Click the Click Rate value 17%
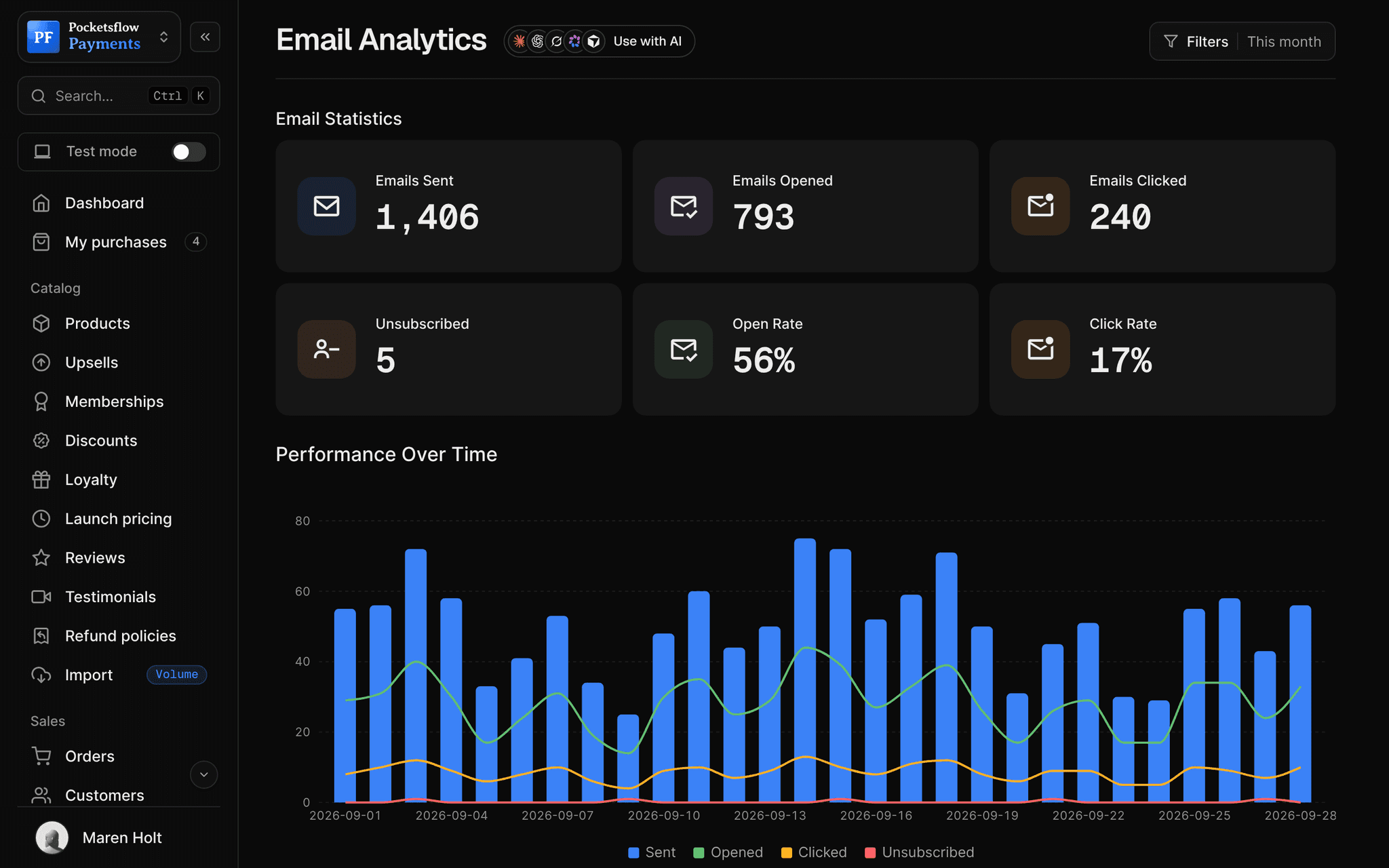The image size is (1389, 868). (1120, 360)
